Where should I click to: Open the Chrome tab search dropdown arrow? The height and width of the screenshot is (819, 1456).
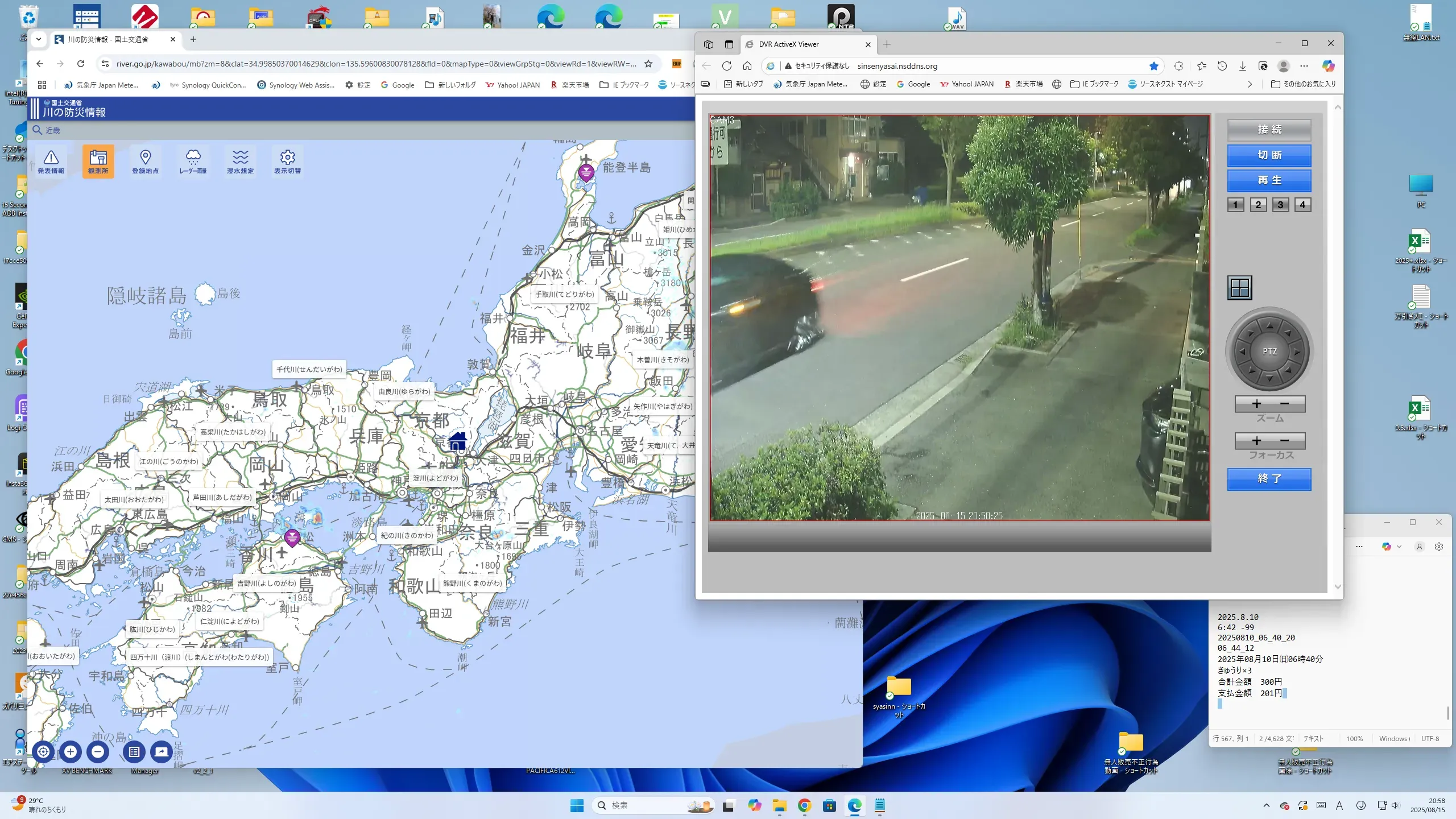click(x=39, y=39)
